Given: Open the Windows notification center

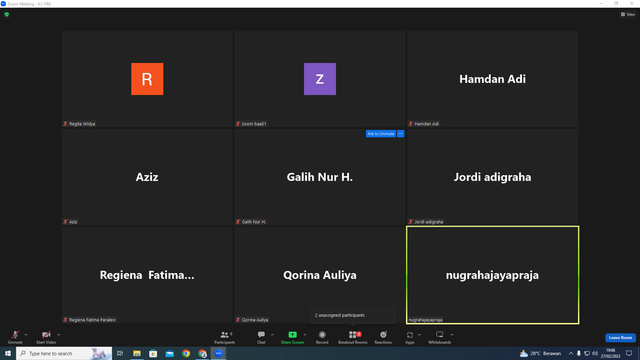Looking at the screenshot, I should click(629, 353).
